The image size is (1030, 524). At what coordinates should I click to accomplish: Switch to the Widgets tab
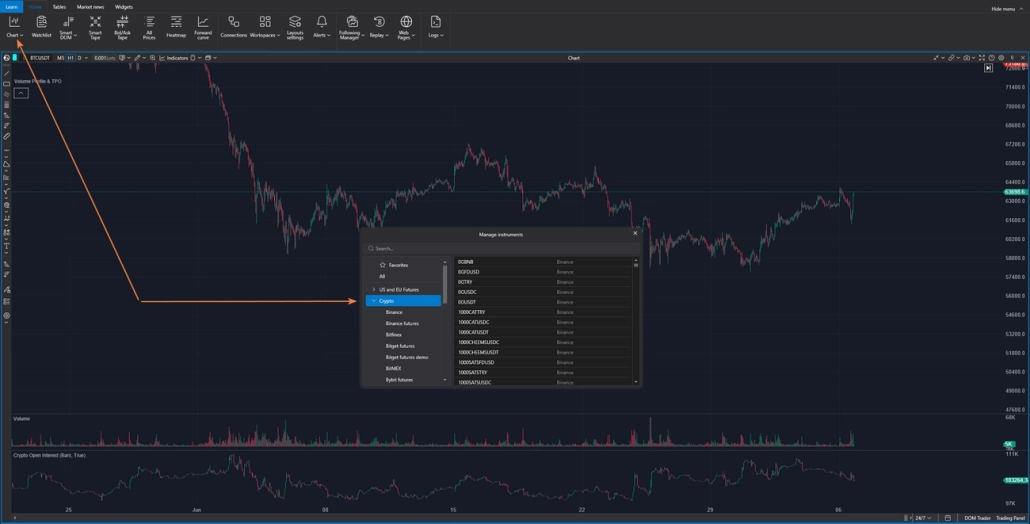(123, 7)
